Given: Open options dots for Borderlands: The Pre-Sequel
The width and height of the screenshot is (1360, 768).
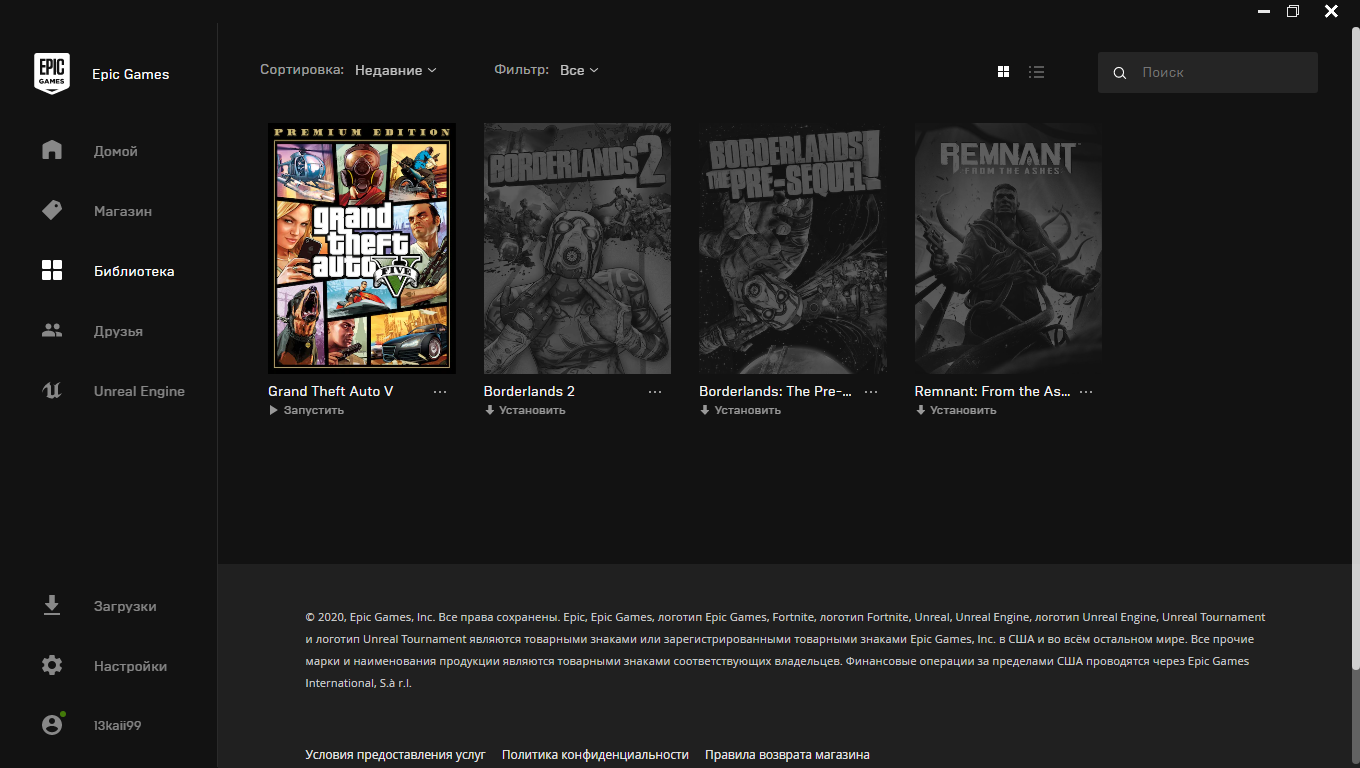Looking at the screenshot, I should point(871,392).
